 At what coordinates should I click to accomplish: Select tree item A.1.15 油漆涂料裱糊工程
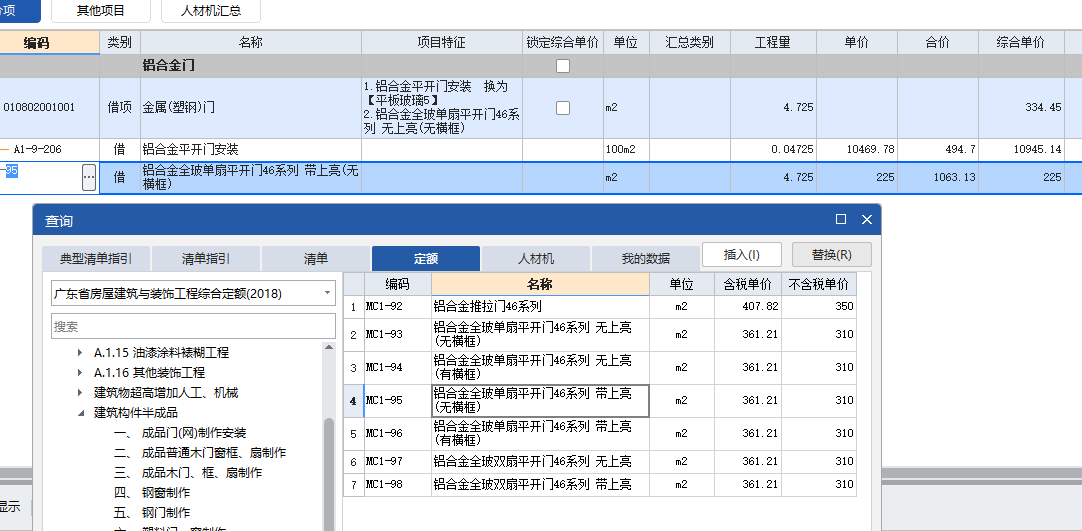[161, 352]
